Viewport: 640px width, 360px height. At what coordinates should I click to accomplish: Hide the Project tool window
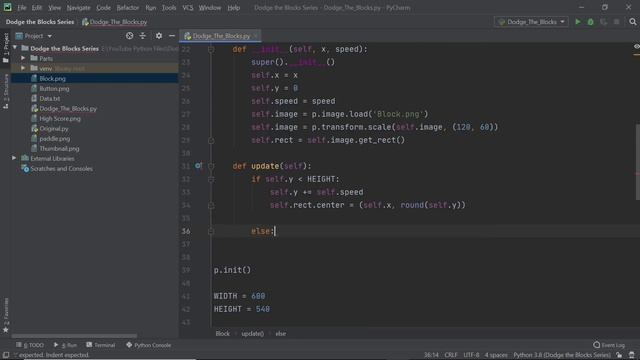pos(172,36)
